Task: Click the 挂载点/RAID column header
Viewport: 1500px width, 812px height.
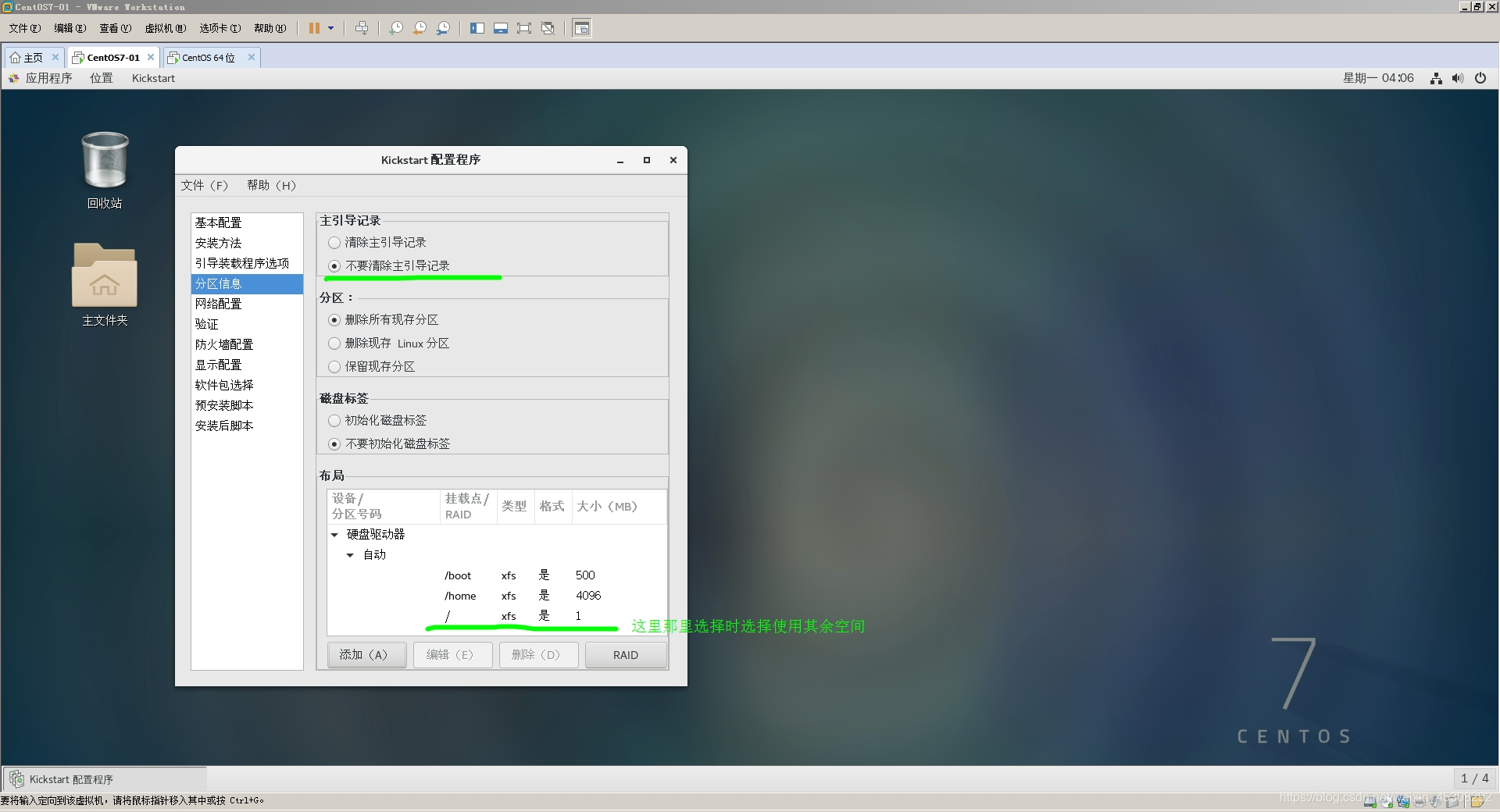Action: coord(468,506)
